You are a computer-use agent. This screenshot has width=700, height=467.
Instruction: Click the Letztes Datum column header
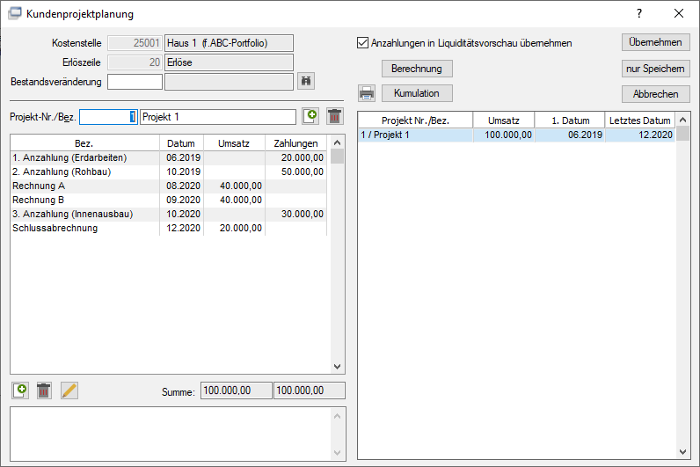coord(640,121)
